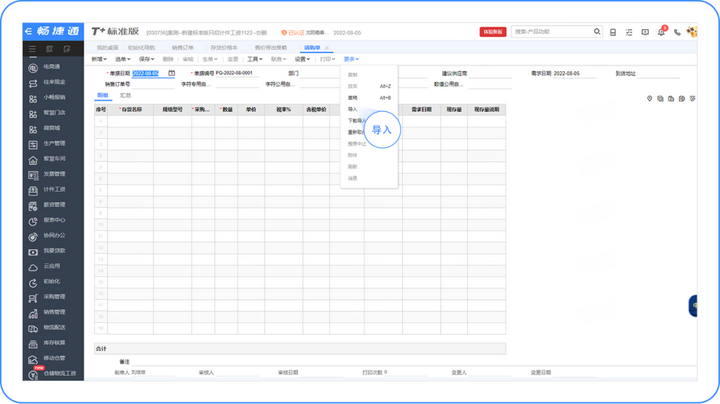Select the 明细 sub-tab
Viewport: 720px width, 404px height.
click(103, 95)
